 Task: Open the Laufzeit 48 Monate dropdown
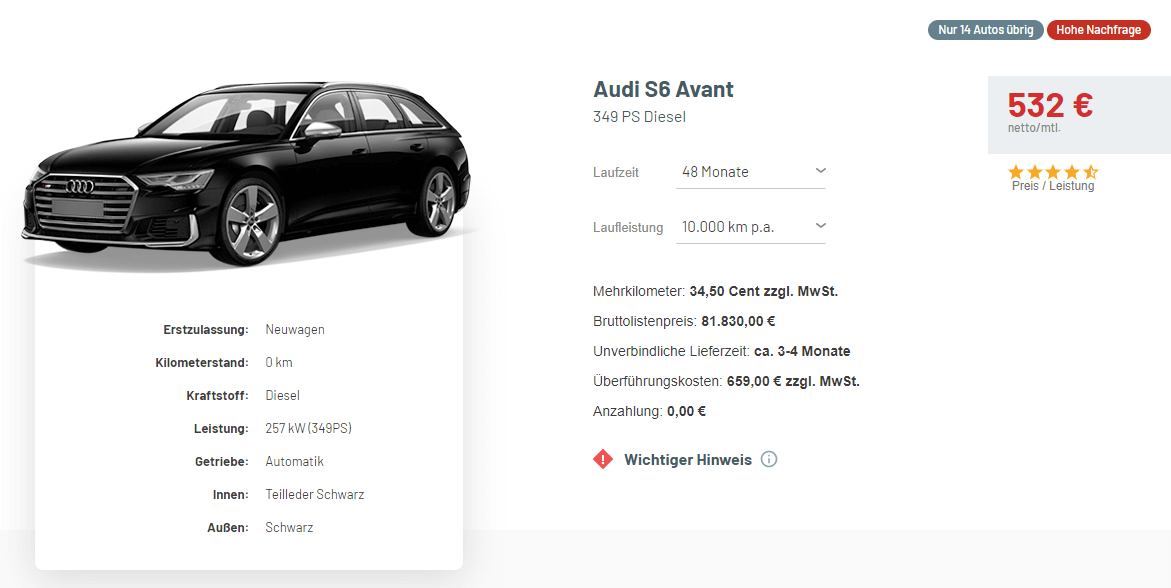coord(751,172)
